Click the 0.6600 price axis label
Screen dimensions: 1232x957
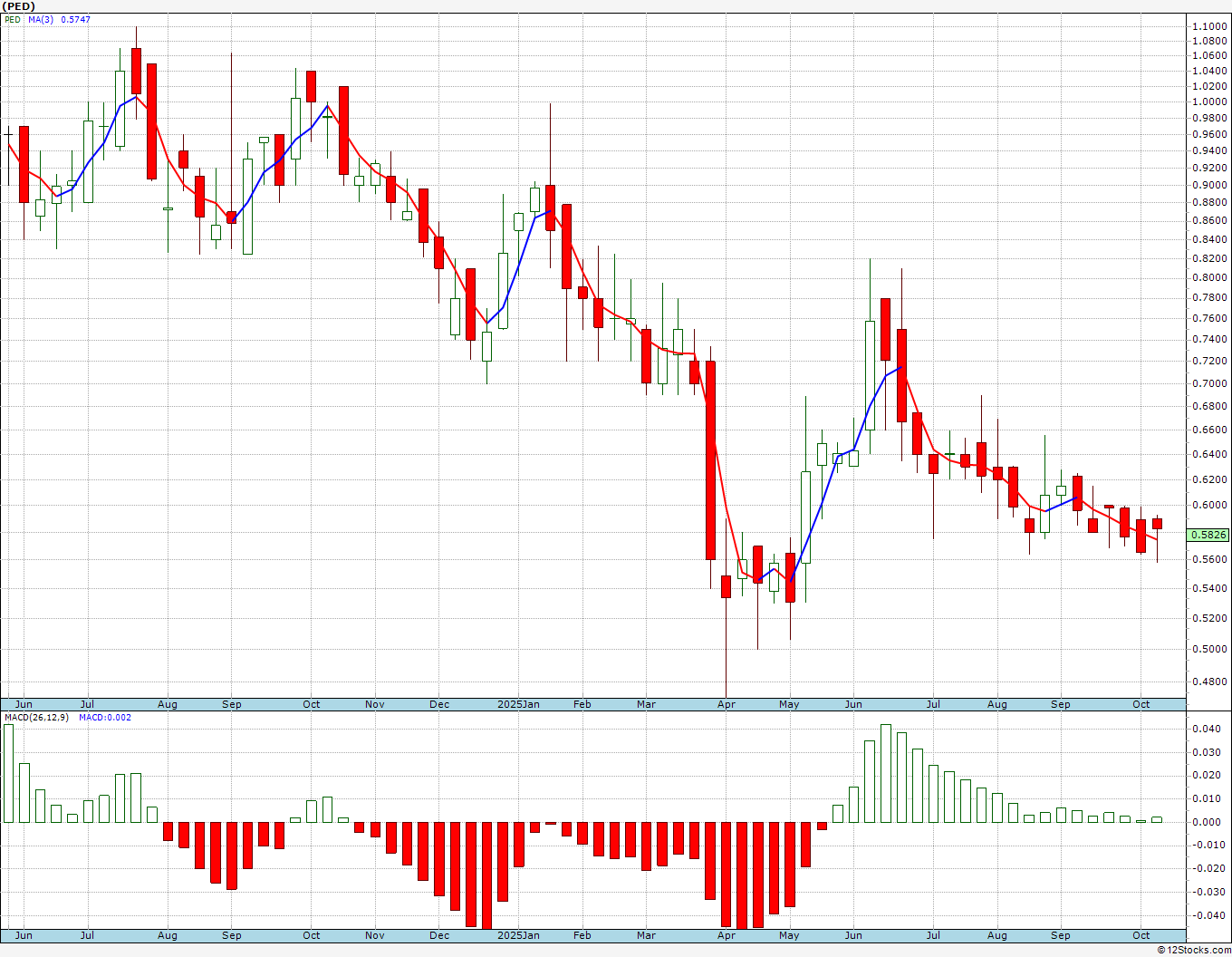[1210, 430]
